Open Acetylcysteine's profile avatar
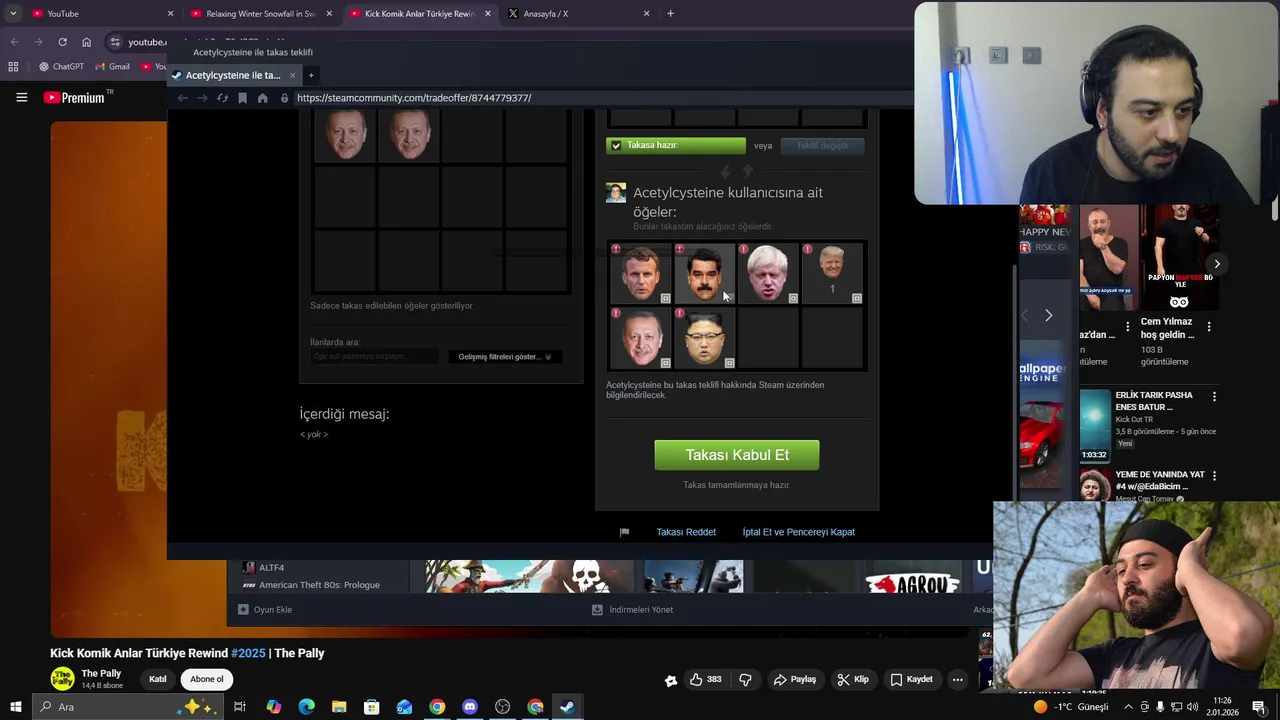The height and width of the screenshot is (720, 1280). pyautogui.click(x=616, y=193)
